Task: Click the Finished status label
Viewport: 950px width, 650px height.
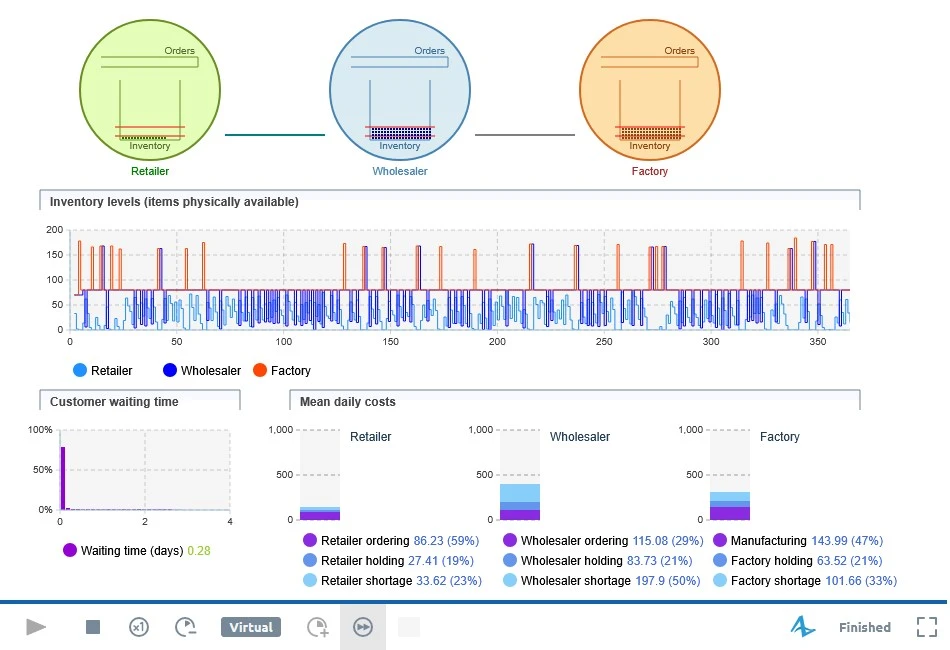Action: (x=865, y=627)
